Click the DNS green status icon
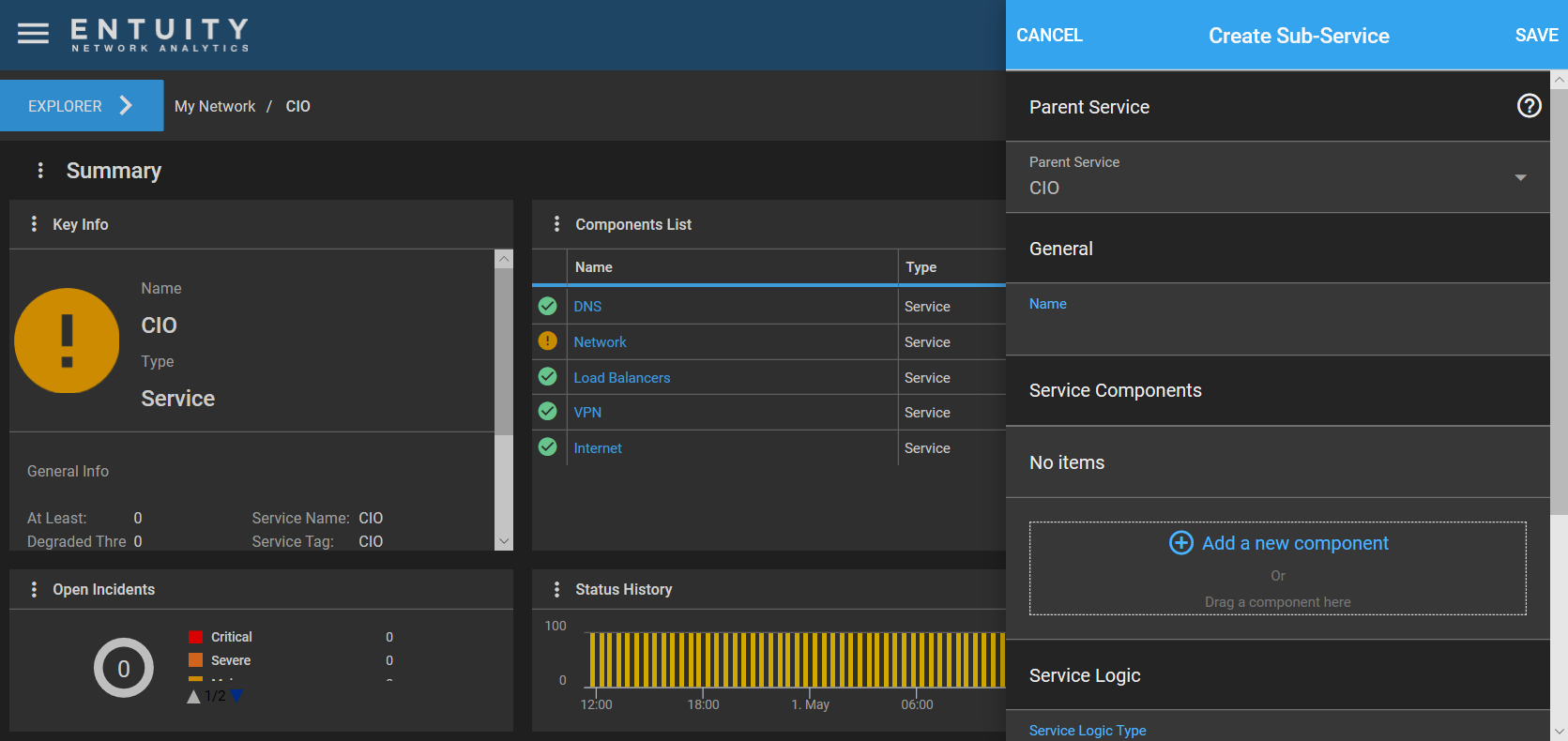Image resolution: width=1568 pixels, height=741 pixels. (x=548, y=306)
